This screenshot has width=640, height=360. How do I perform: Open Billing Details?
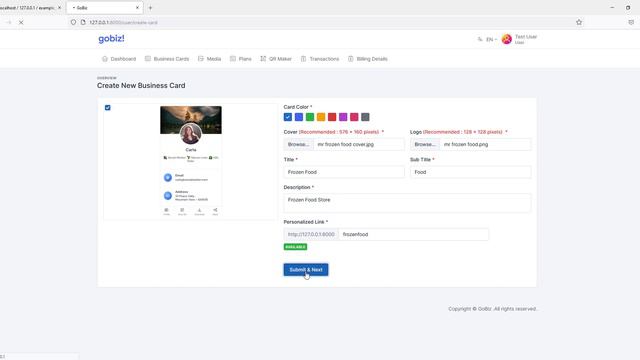[x=367, y=59]
